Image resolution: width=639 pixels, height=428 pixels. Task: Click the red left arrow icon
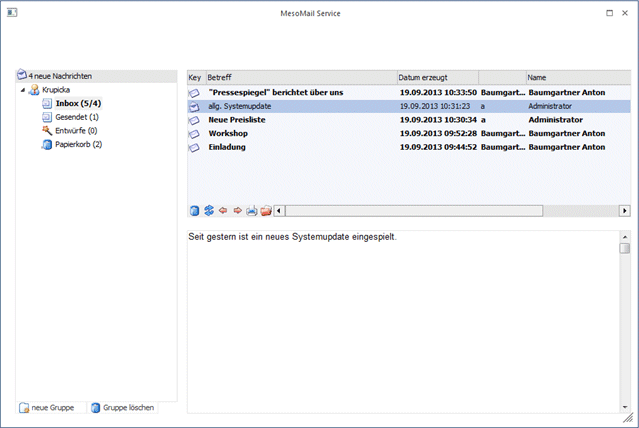223,211
